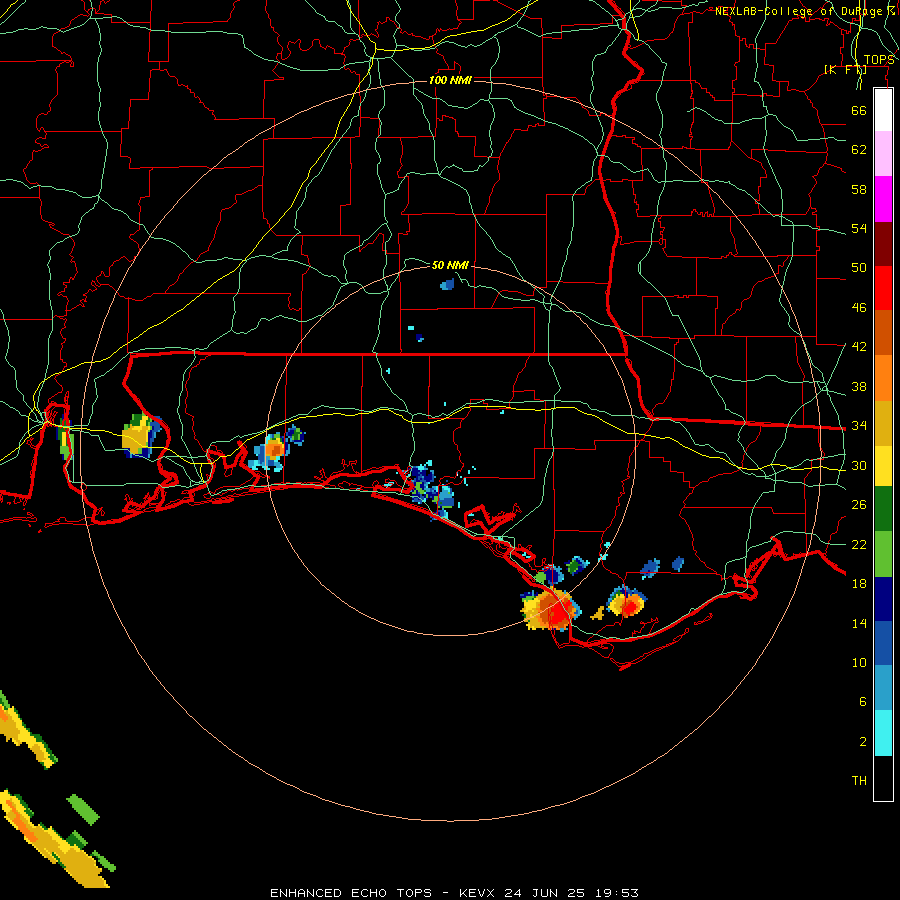The height and width of the screenshot is (900, 900).
Task: Pick the gold legend swatch
Action: (x=883, y=423)
